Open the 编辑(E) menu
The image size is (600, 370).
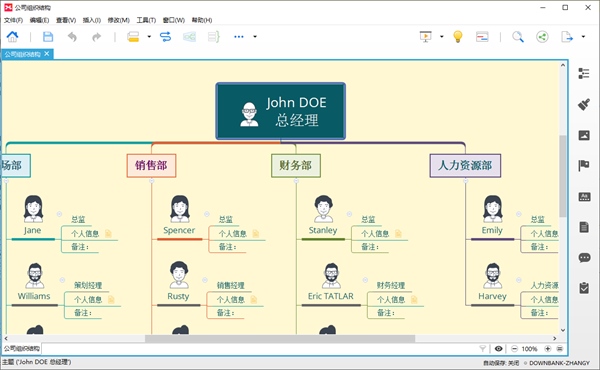39,20
